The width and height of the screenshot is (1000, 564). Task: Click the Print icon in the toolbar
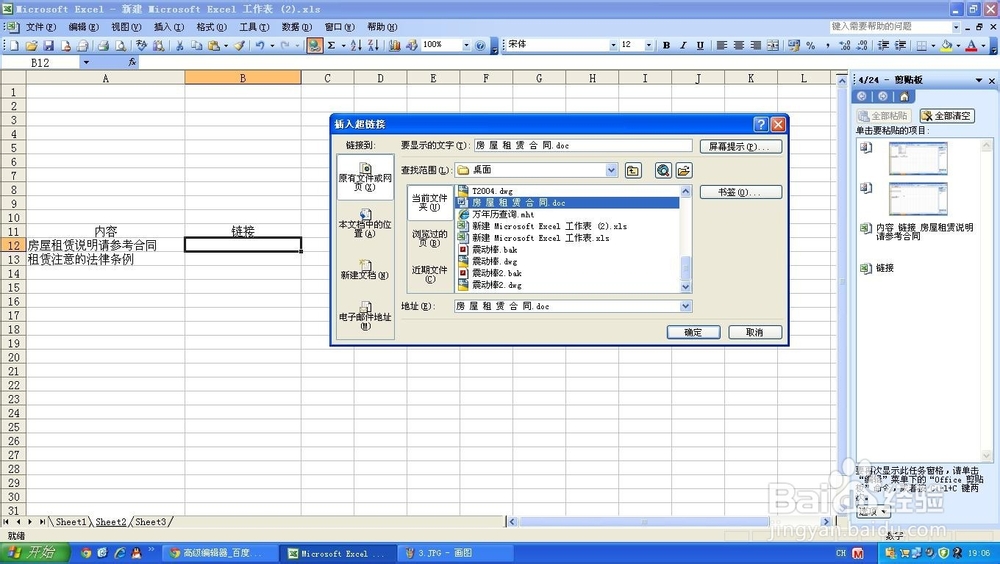click(103, 45)
